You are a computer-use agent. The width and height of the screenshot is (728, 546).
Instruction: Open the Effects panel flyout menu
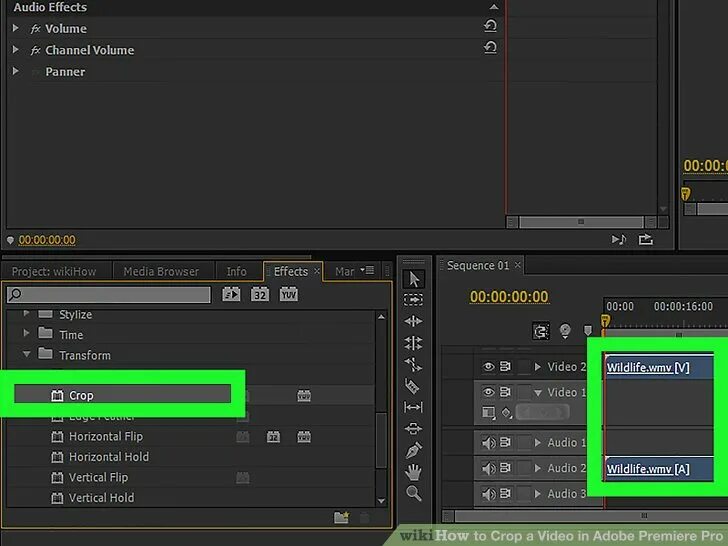367,270
